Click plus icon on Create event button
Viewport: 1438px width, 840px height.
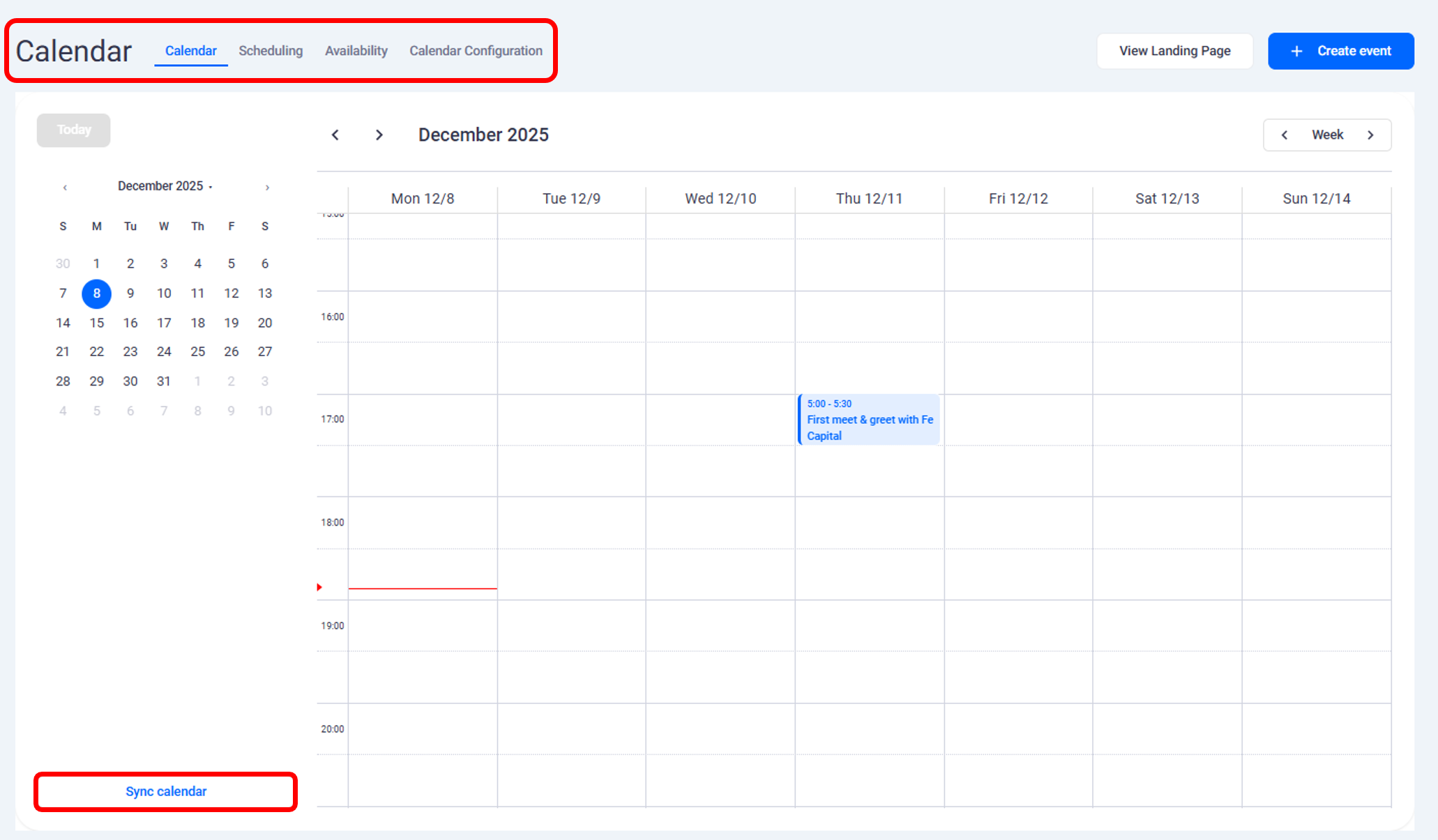1296,52
